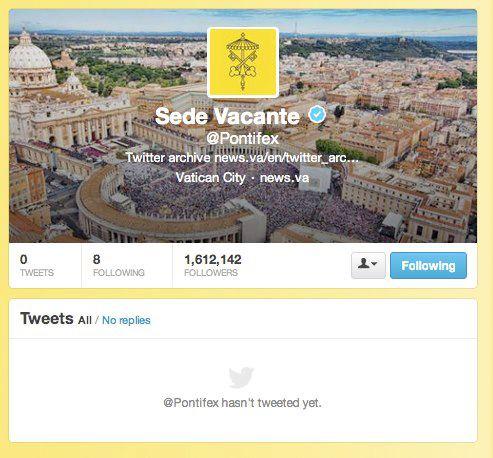The image size is (493, 458).
Task: Open the user actions person dropdown
Action: click(368, 265)
